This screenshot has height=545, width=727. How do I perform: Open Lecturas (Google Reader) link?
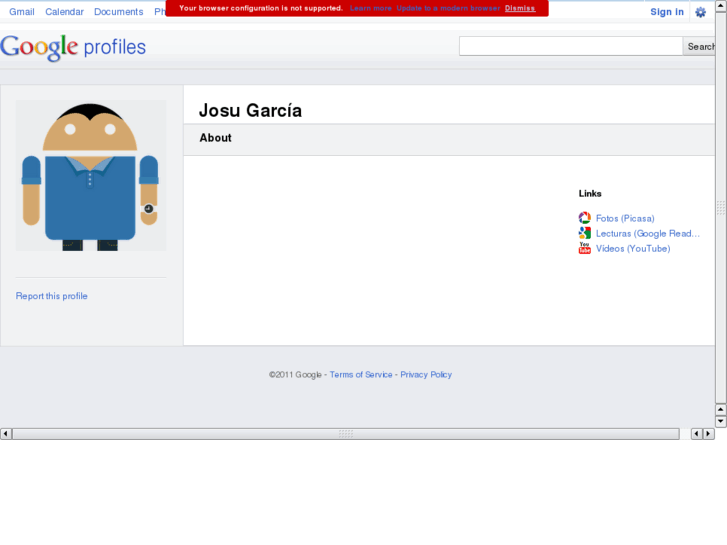648,233
